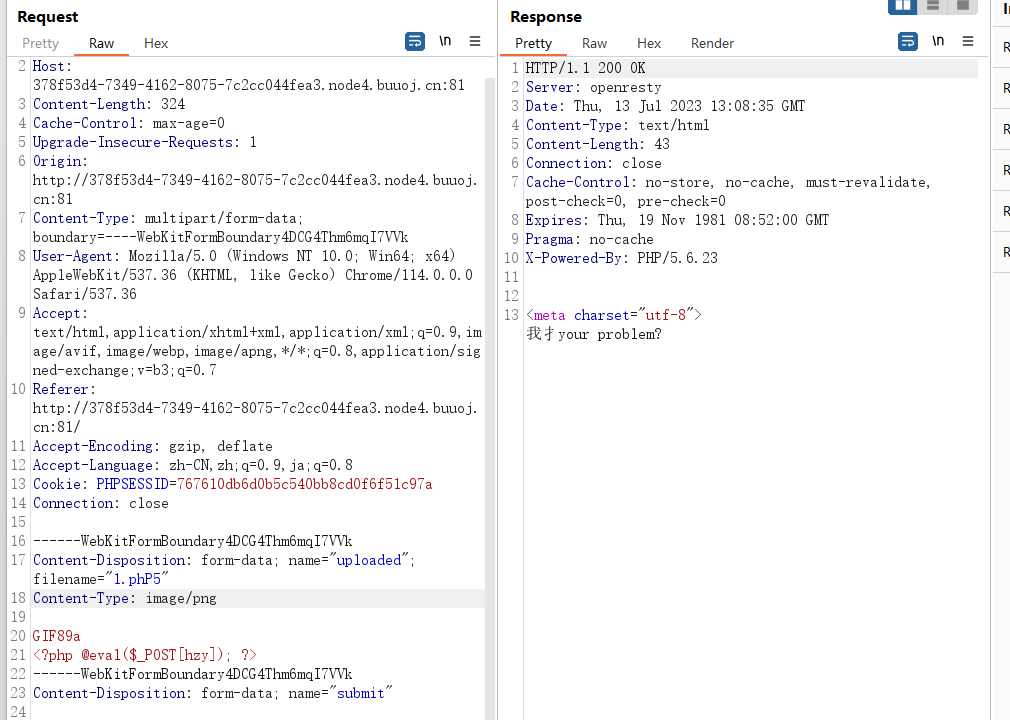Click the PHP eval payload line
The height and width of the screenshot is (720, 1010).
[144, 655]
